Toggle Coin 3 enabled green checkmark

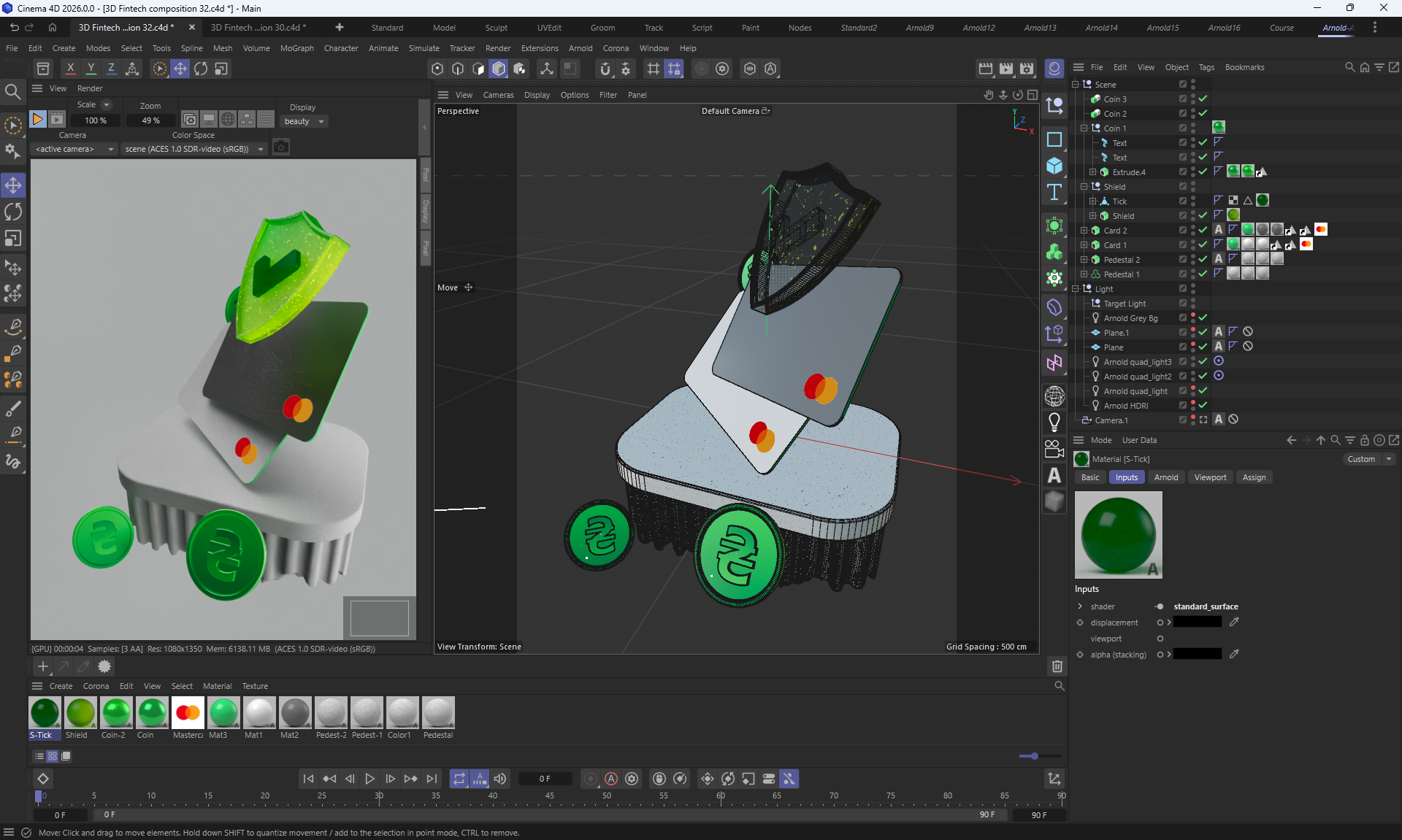1203,99
